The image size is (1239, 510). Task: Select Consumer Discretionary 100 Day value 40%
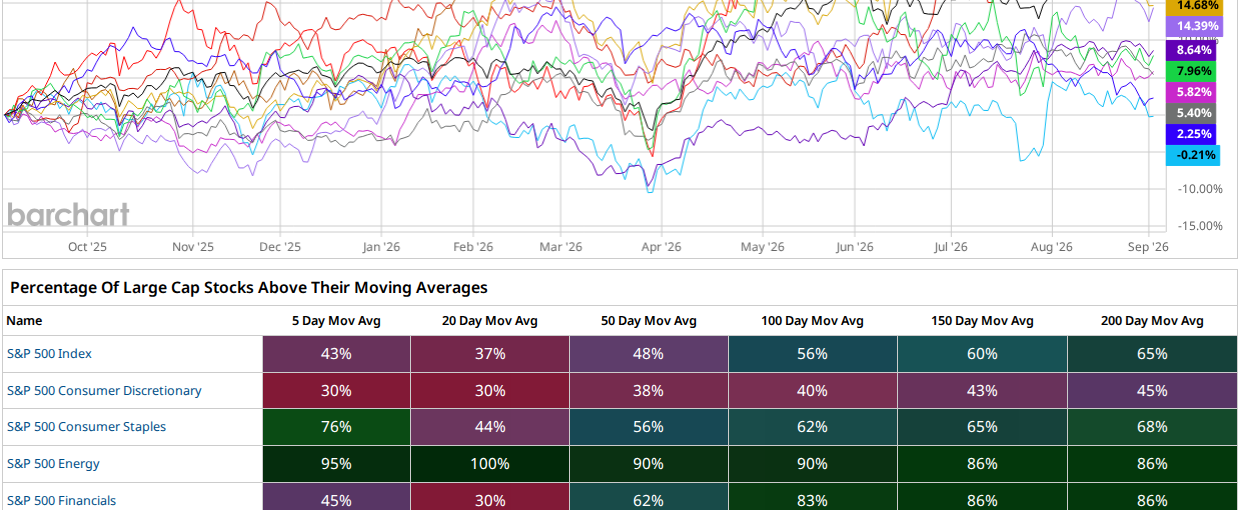812,391
